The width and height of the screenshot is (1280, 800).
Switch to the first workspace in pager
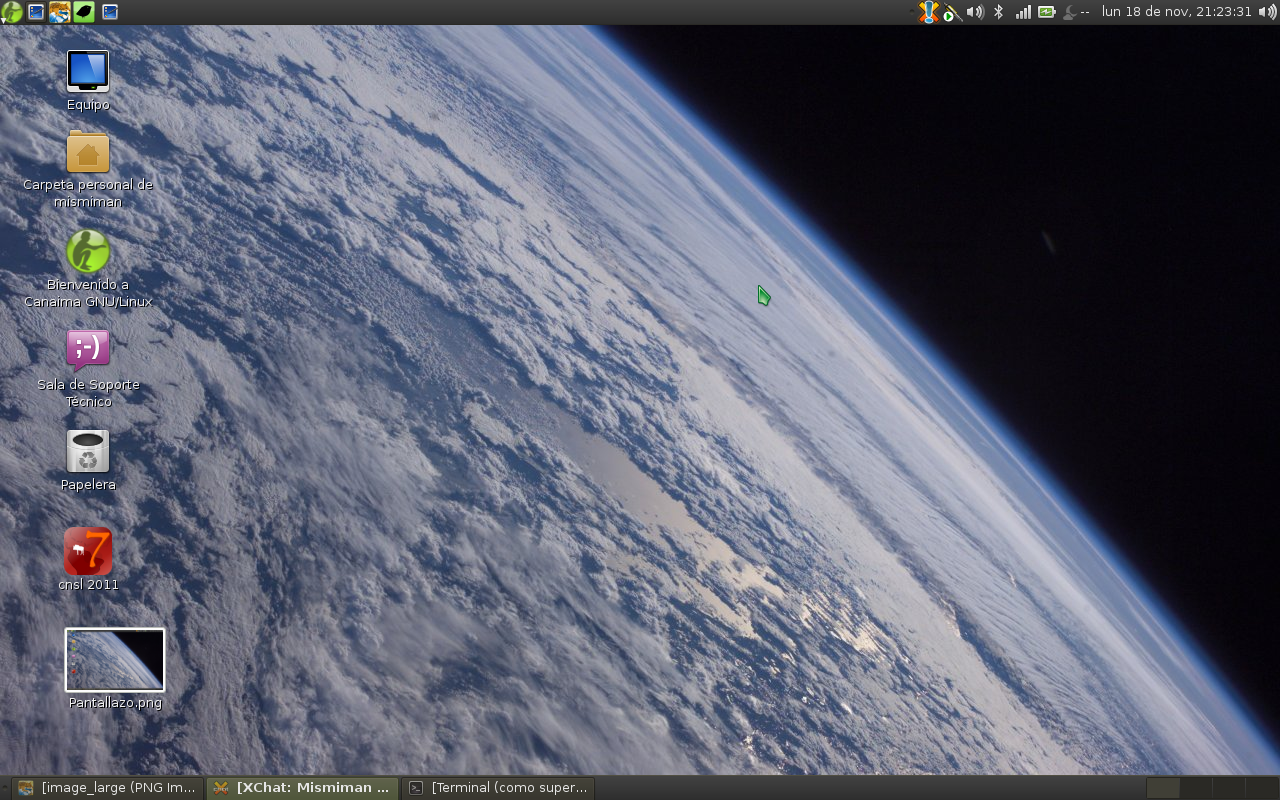click(x=1163, y=788)
